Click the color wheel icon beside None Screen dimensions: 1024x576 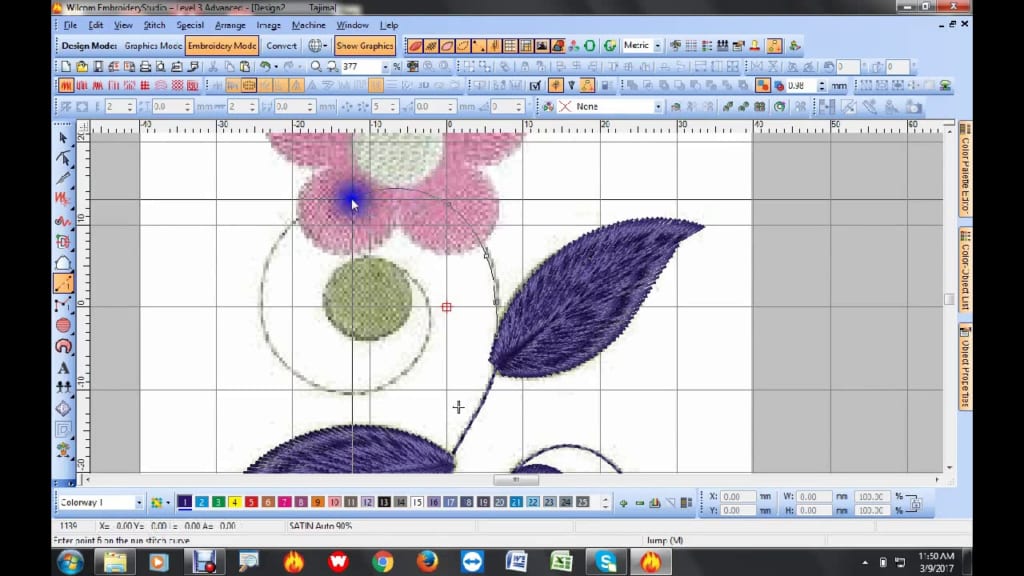[548, 106]
